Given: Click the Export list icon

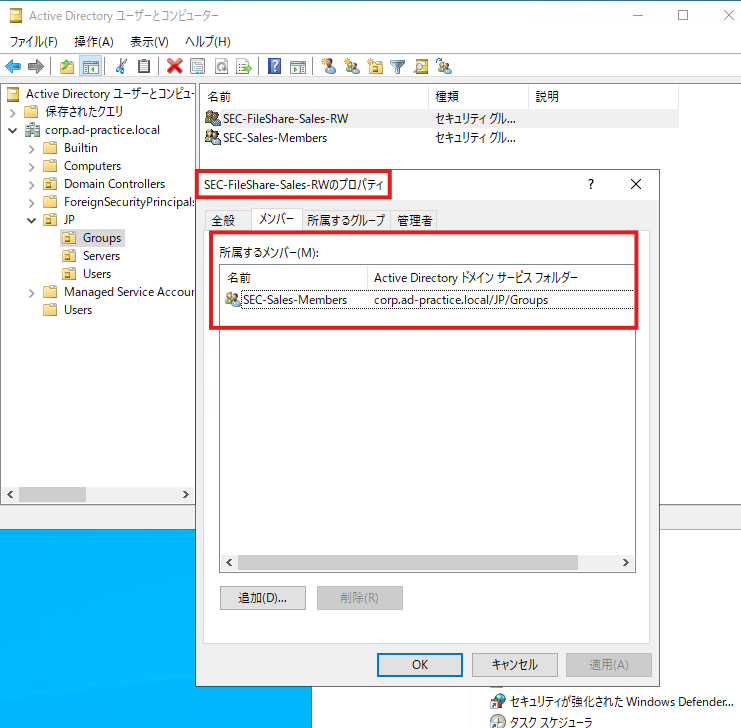Looking at the screenshot, I should 244,67.
